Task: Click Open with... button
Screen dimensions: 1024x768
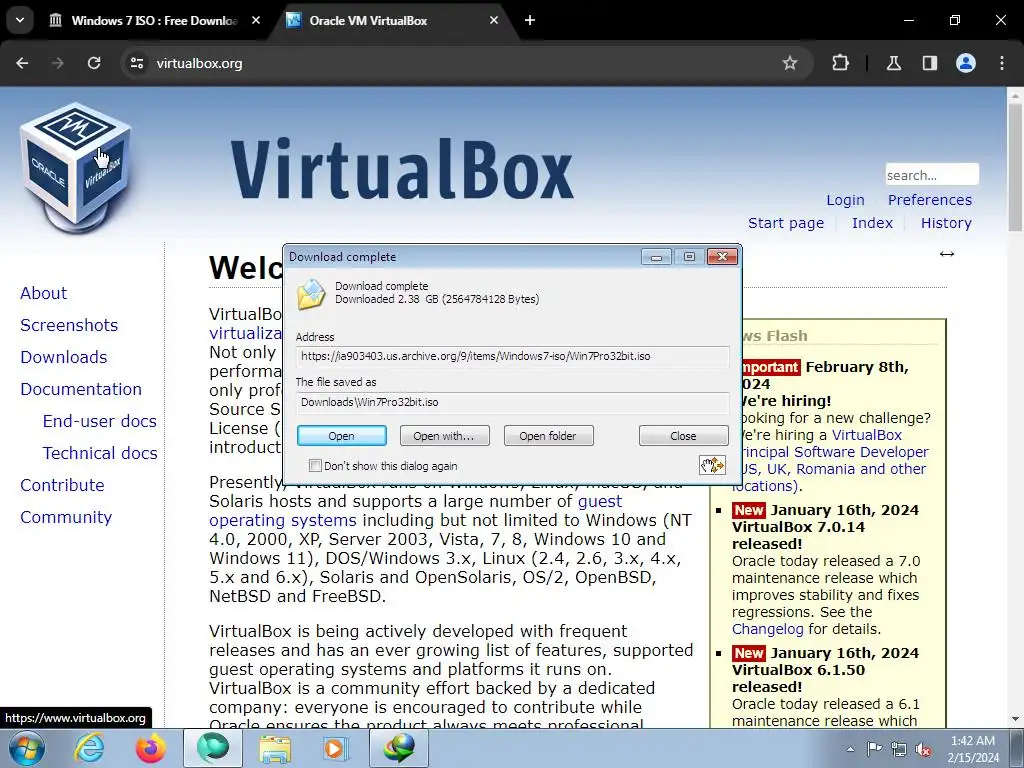Action: (444, 436)
